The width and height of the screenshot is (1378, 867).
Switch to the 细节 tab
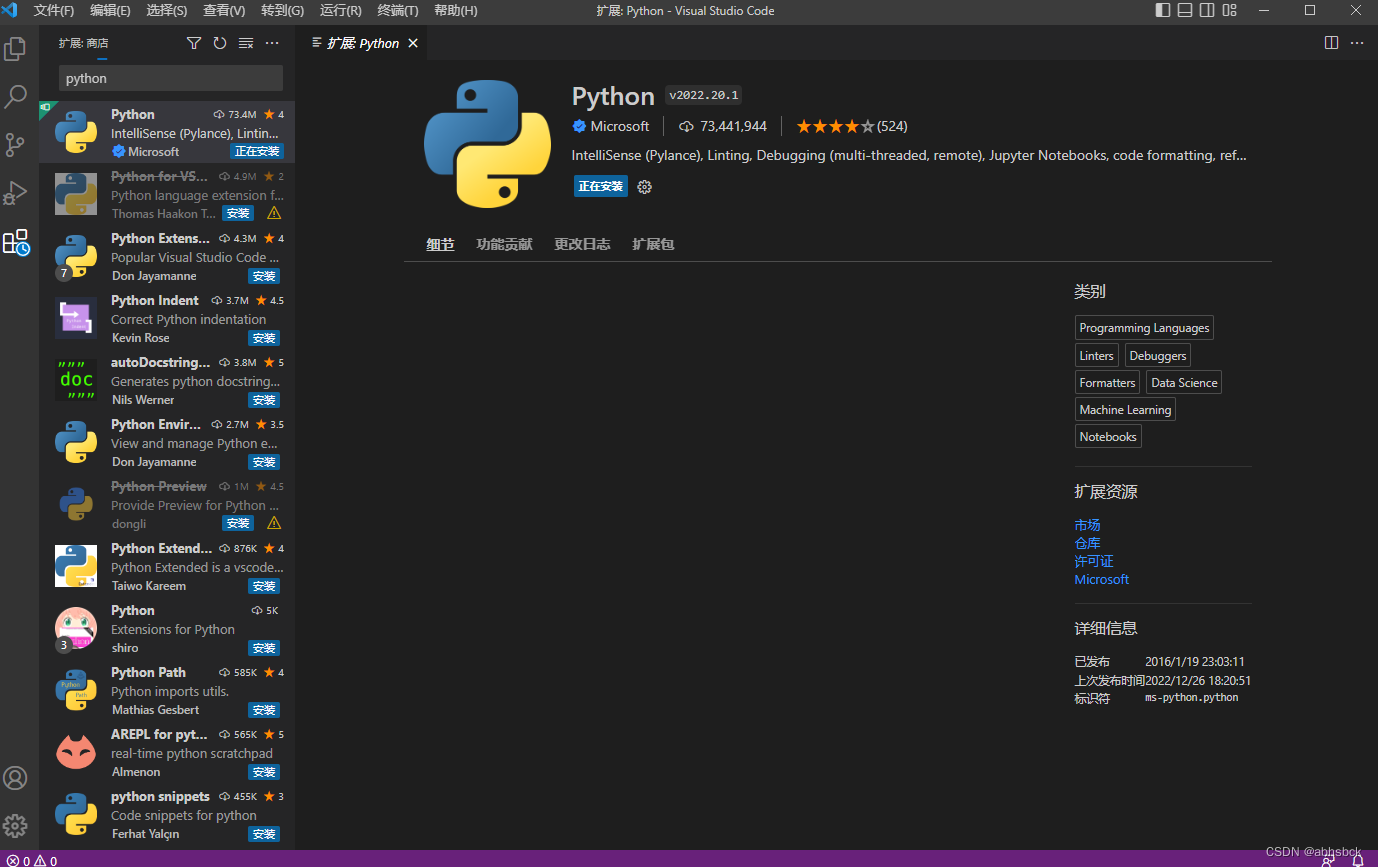(440, 244)
